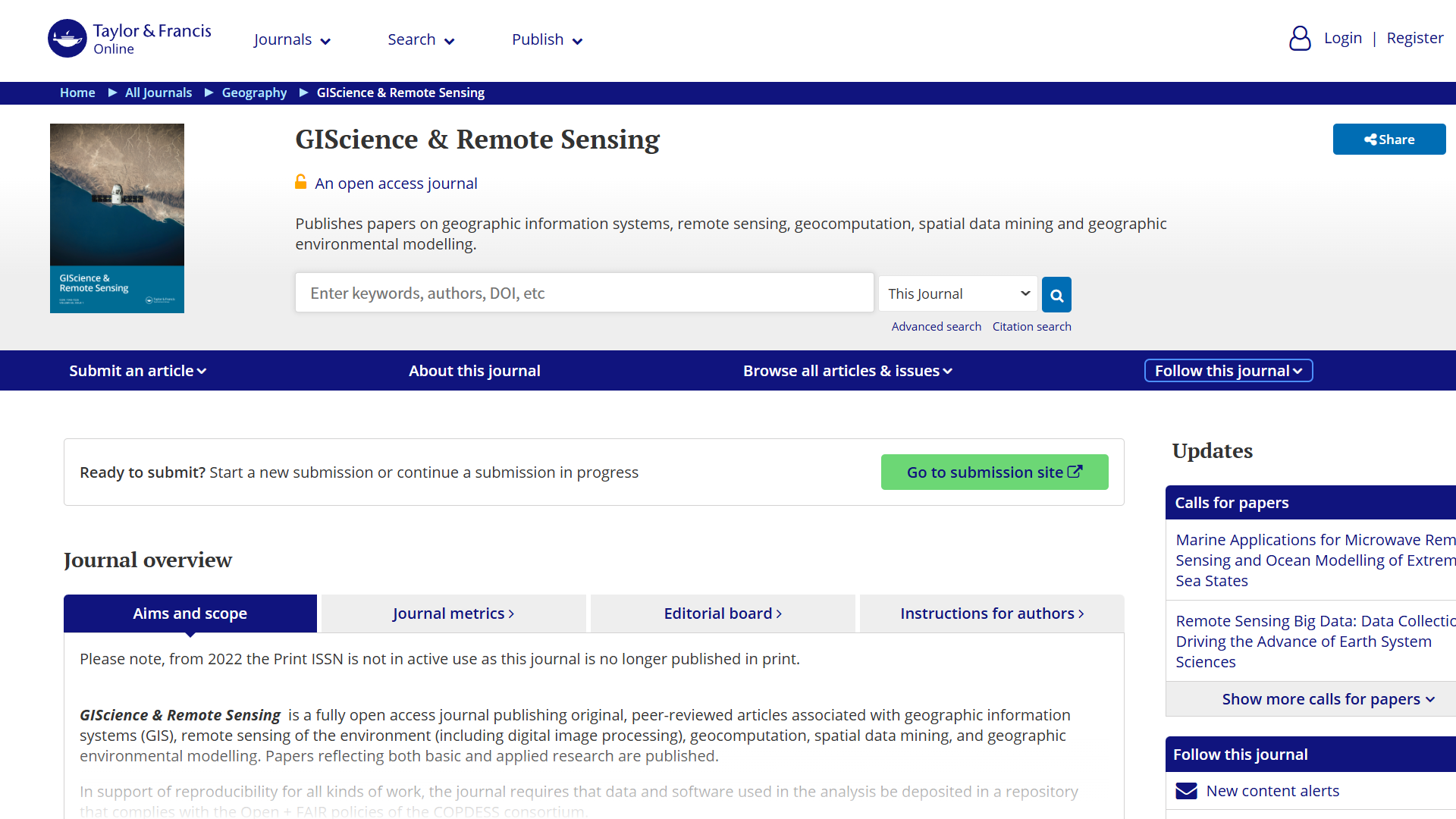Show more calls for papers
Screen dimensions: 1456x819
click(1328, 699)
